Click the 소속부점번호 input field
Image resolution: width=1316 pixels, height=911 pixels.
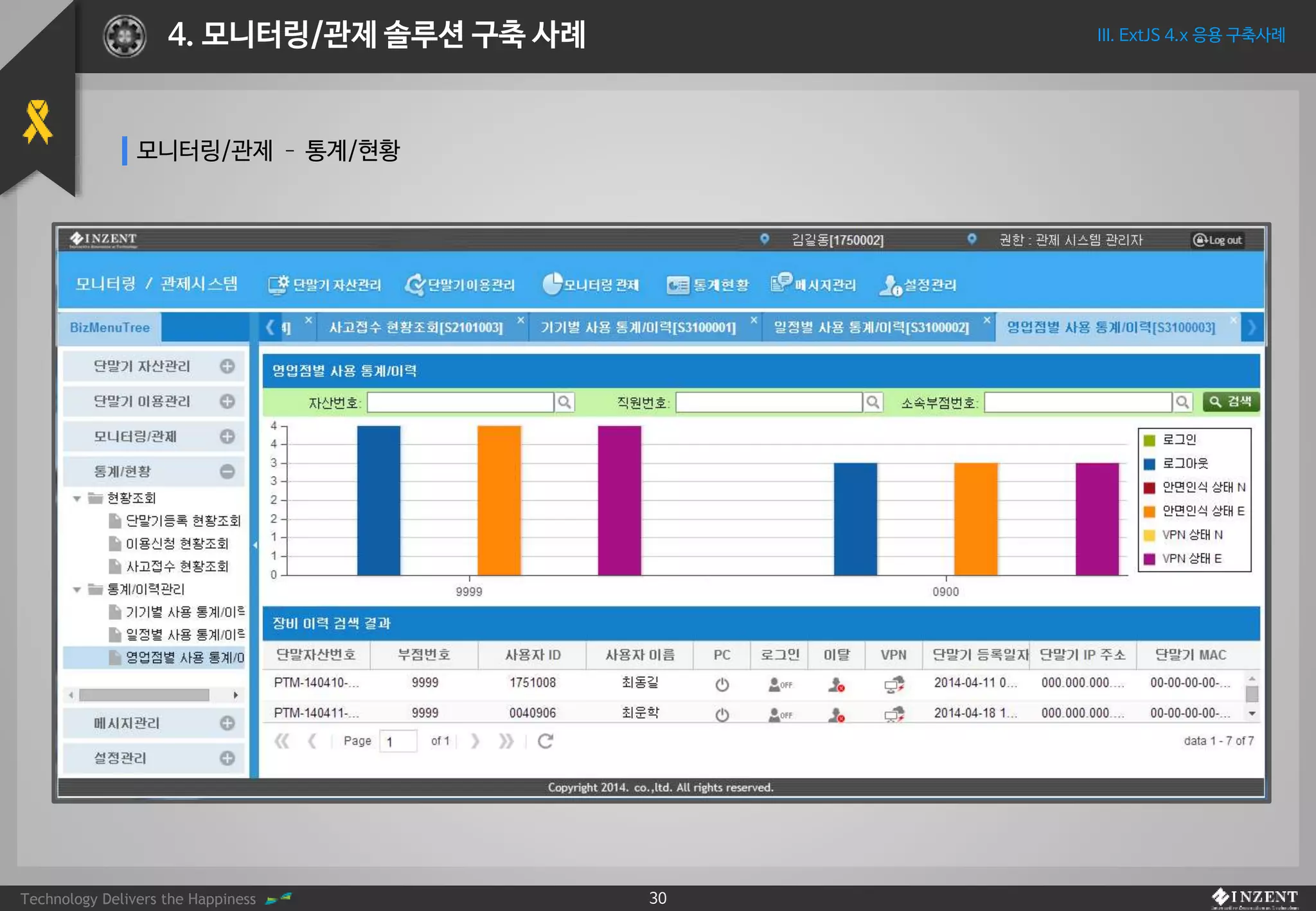[1078, 403]
